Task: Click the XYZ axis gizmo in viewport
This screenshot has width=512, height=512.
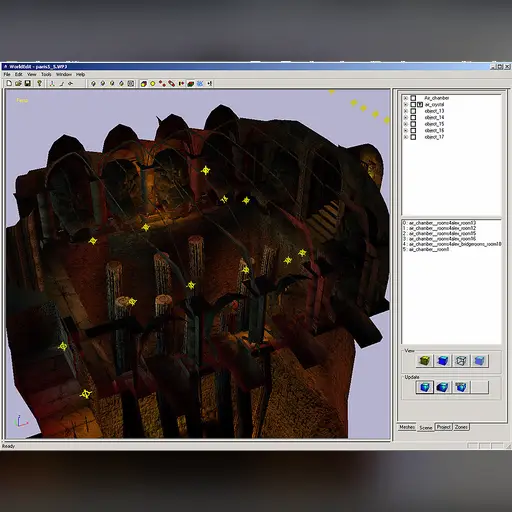Action: [20, 421]
